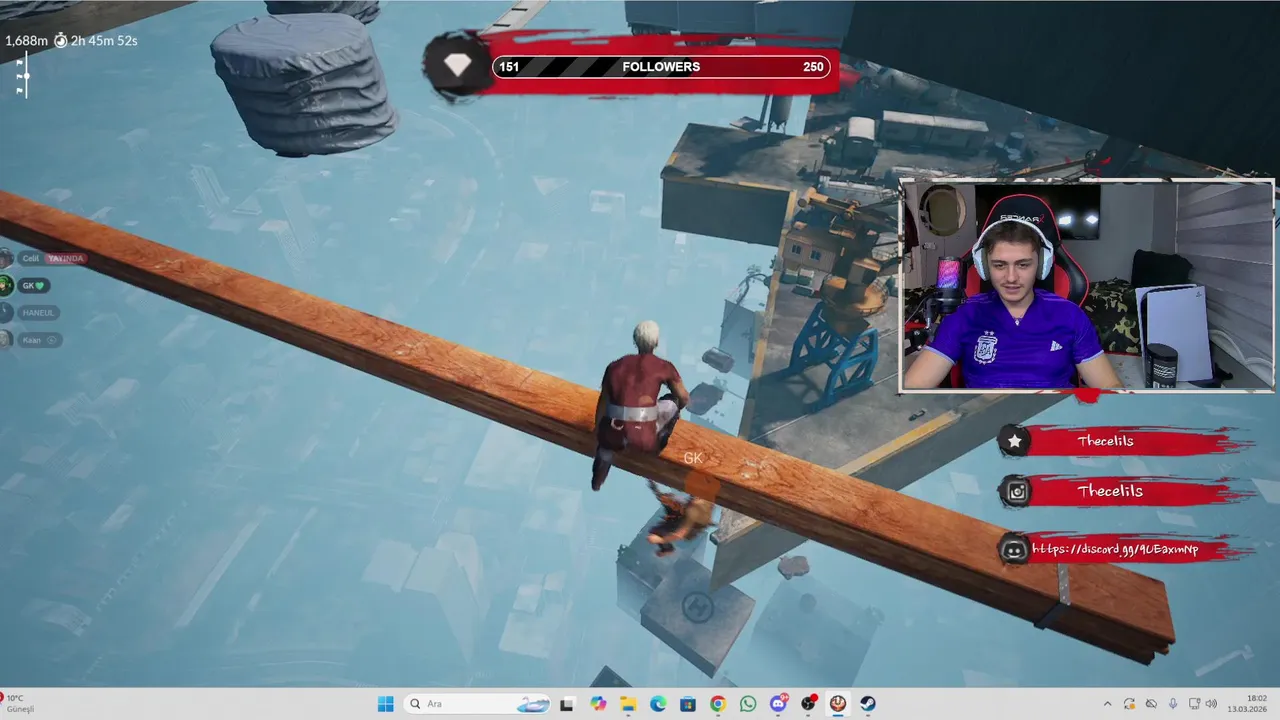Open Google Chrome from the taskbar
The image size is (1280, 720).
pos(718,704)
